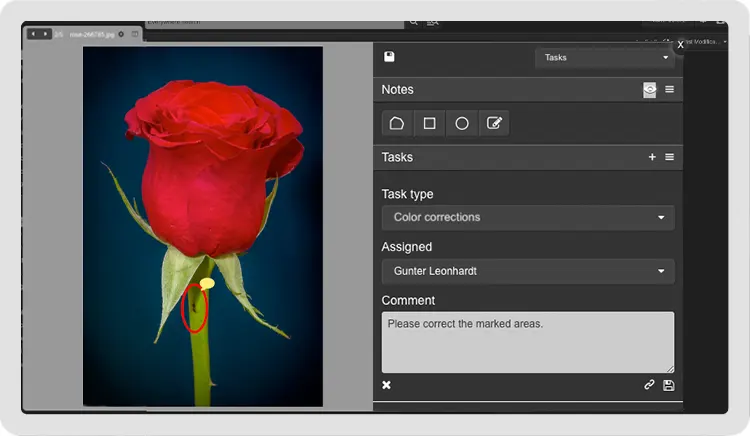The image size is (750, 436).
Task: Add a new task with plus icon
Action: coord(652,157)
